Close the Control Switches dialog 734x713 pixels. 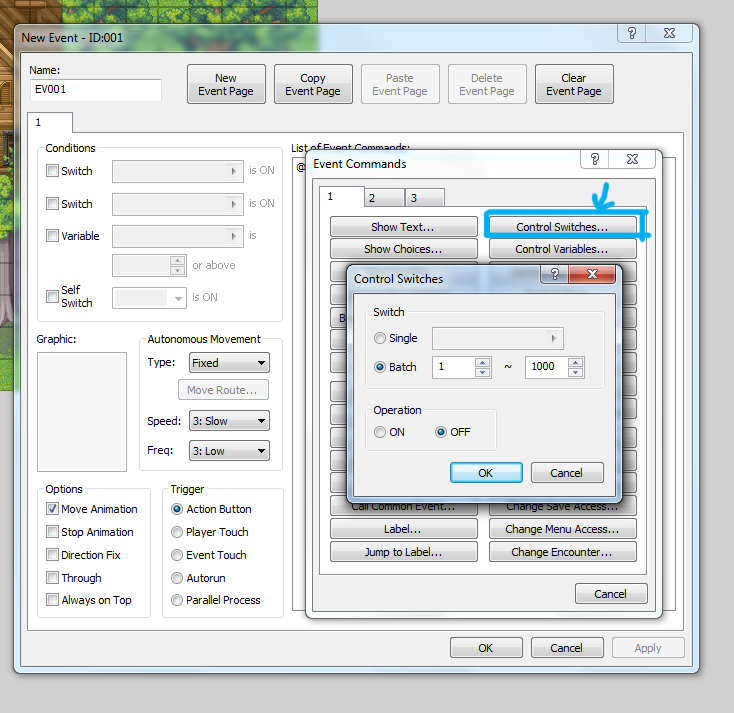click(x=591, y=276)
